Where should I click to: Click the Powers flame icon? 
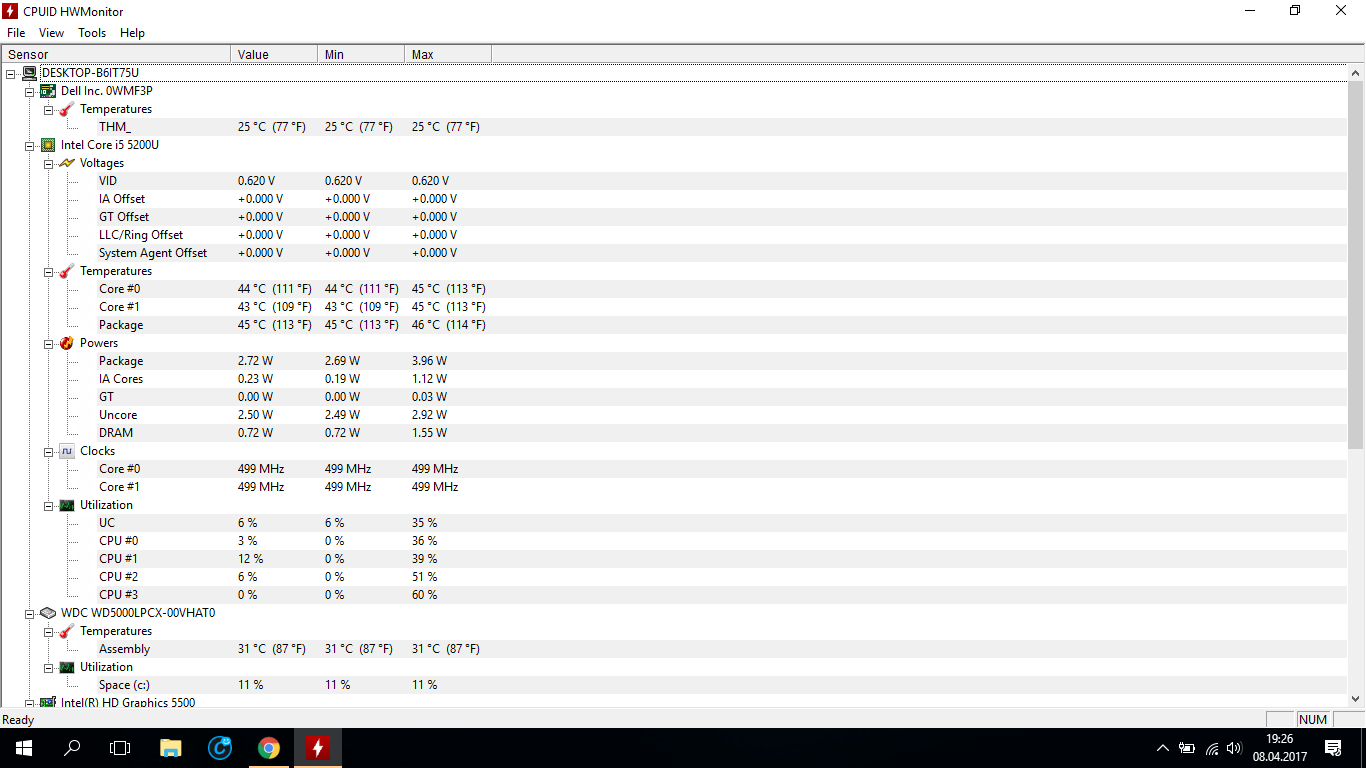(x=67, y=343)
